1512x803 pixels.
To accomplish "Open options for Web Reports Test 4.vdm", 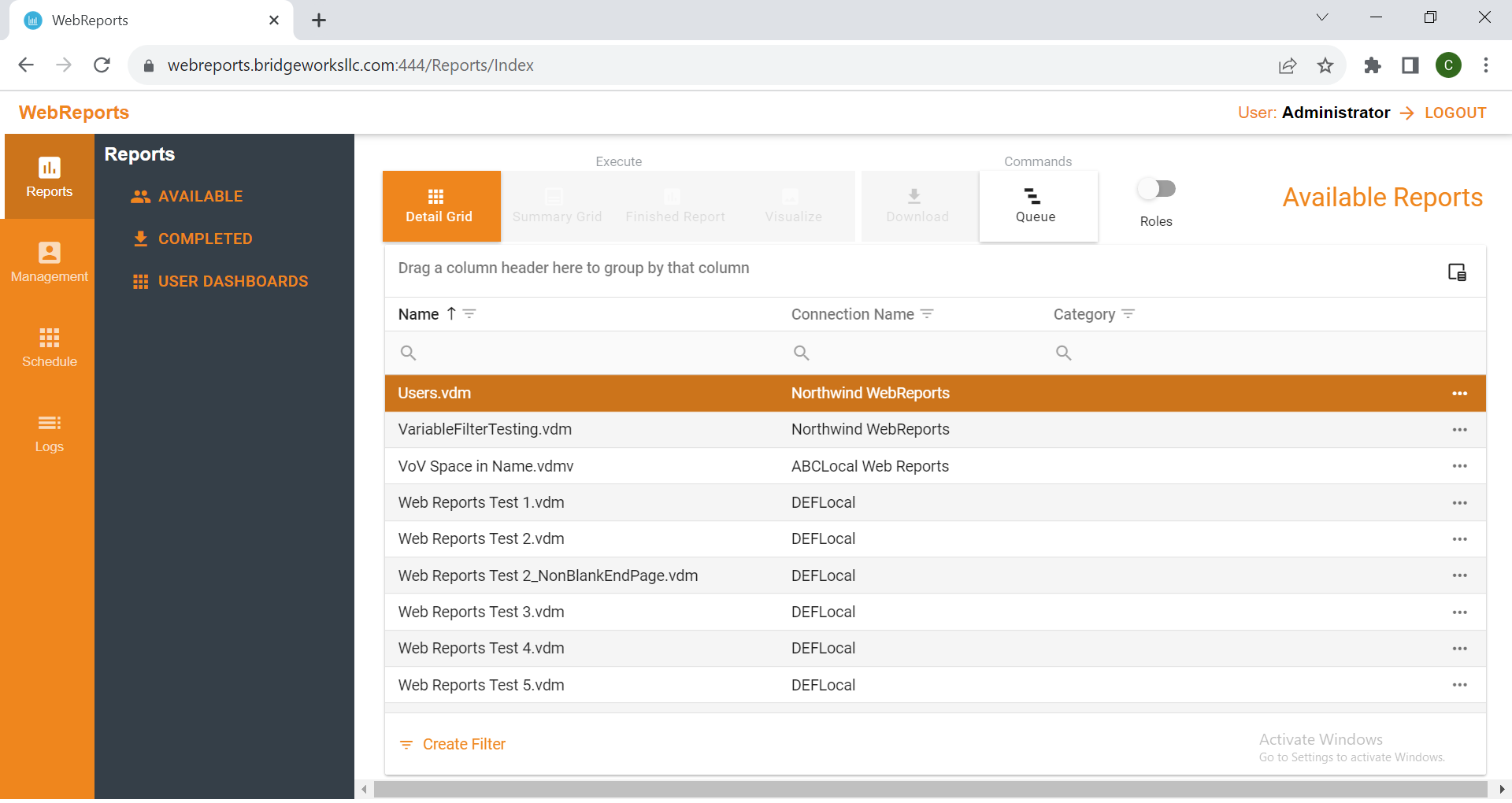I will click(x=1459, y=649).
